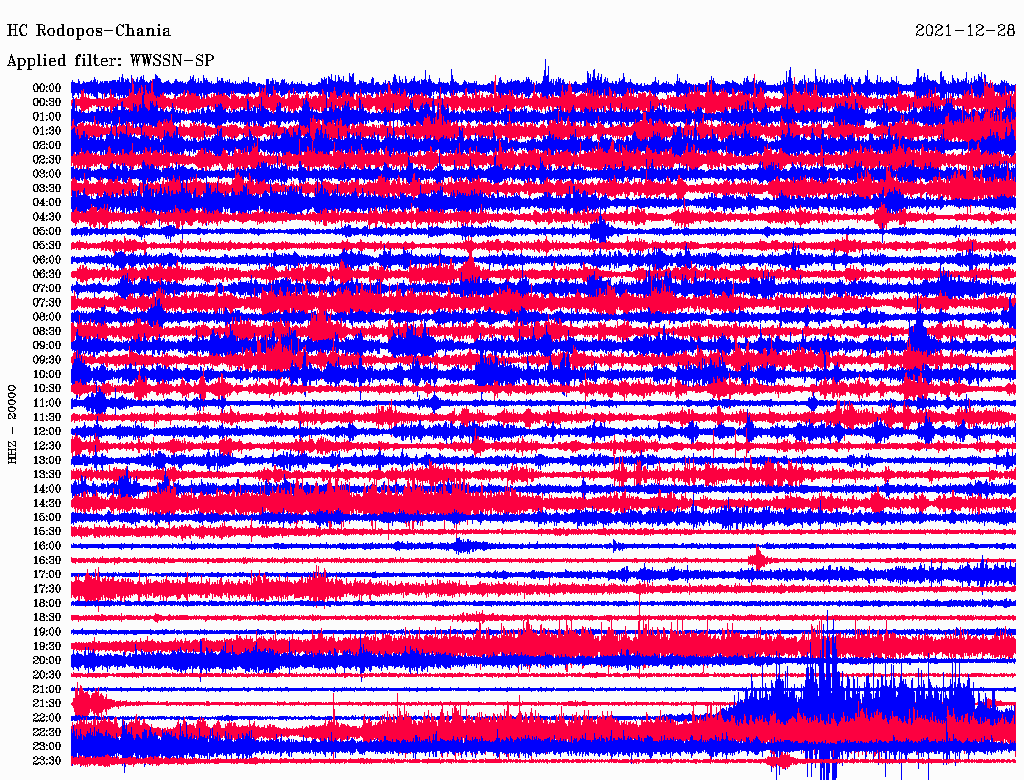Select the 21:30 time label
Viewport: 1024px width, 780px height.
pyautogui.click(x=47, y=704)
